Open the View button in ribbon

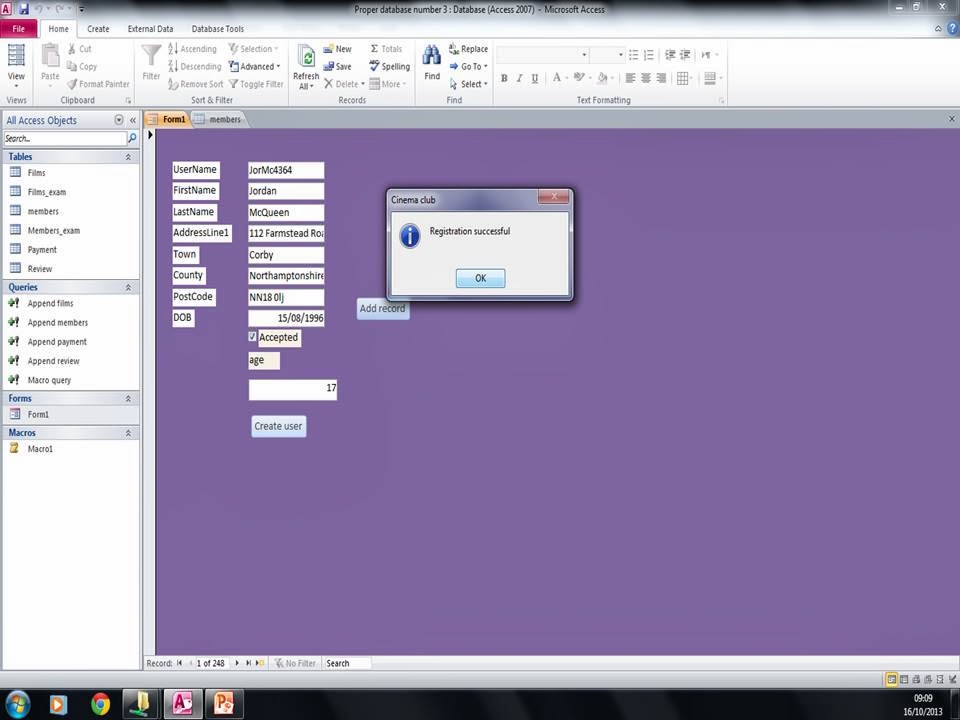click(x=16, y=66)
